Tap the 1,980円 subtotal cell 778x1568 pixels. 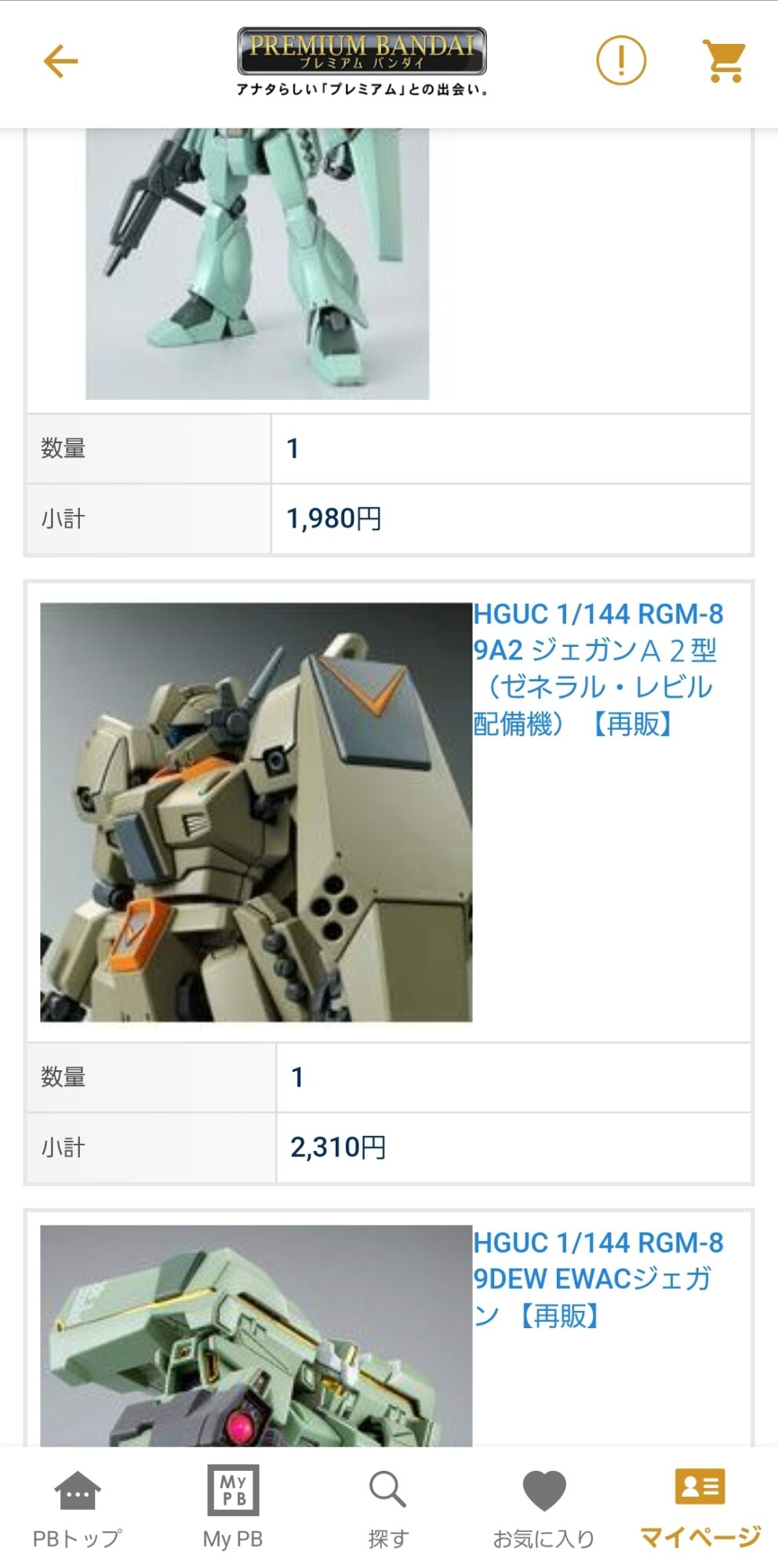511,519
